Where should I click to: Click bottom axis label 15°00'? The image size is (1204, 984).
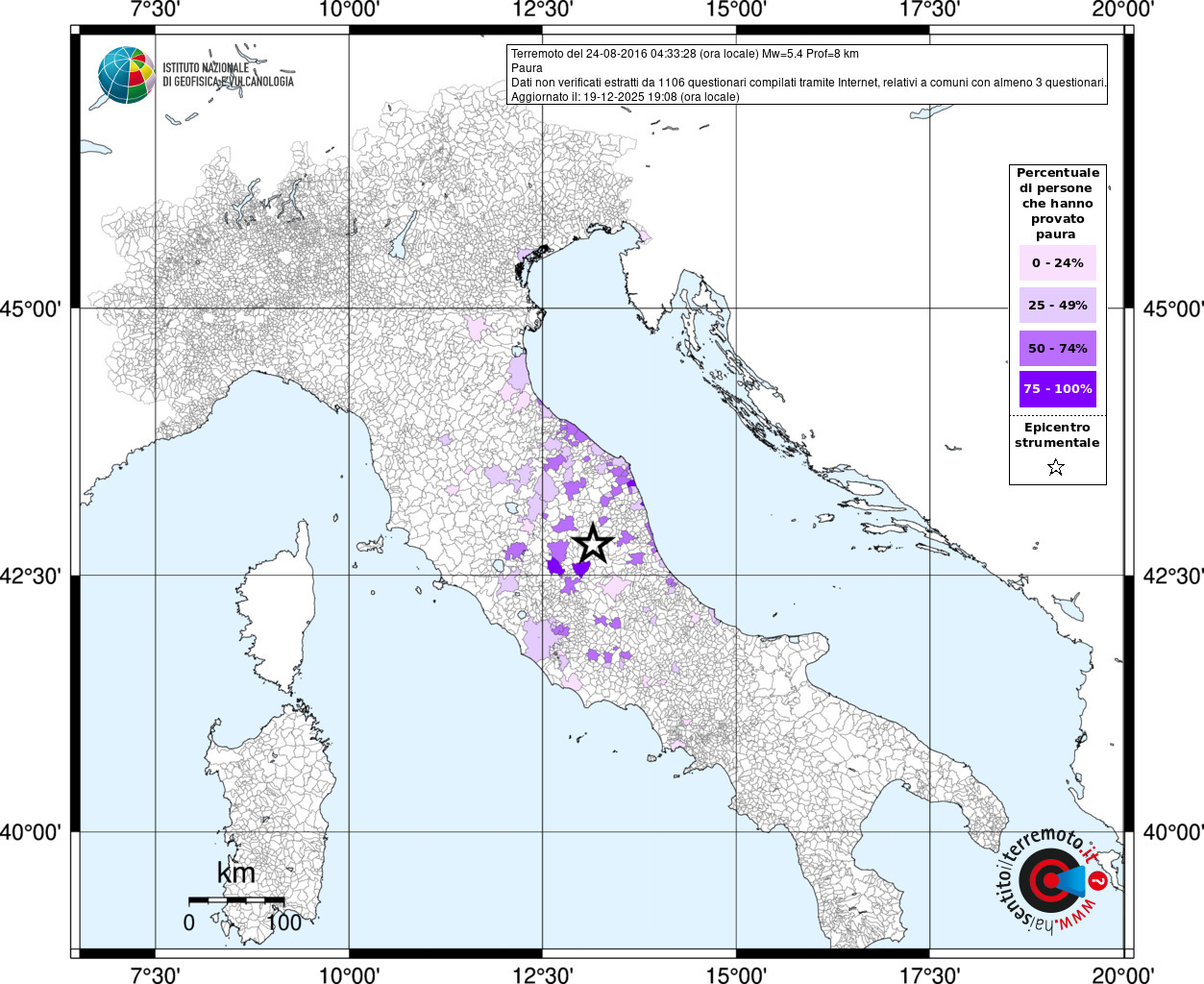[x=736, y=975]
